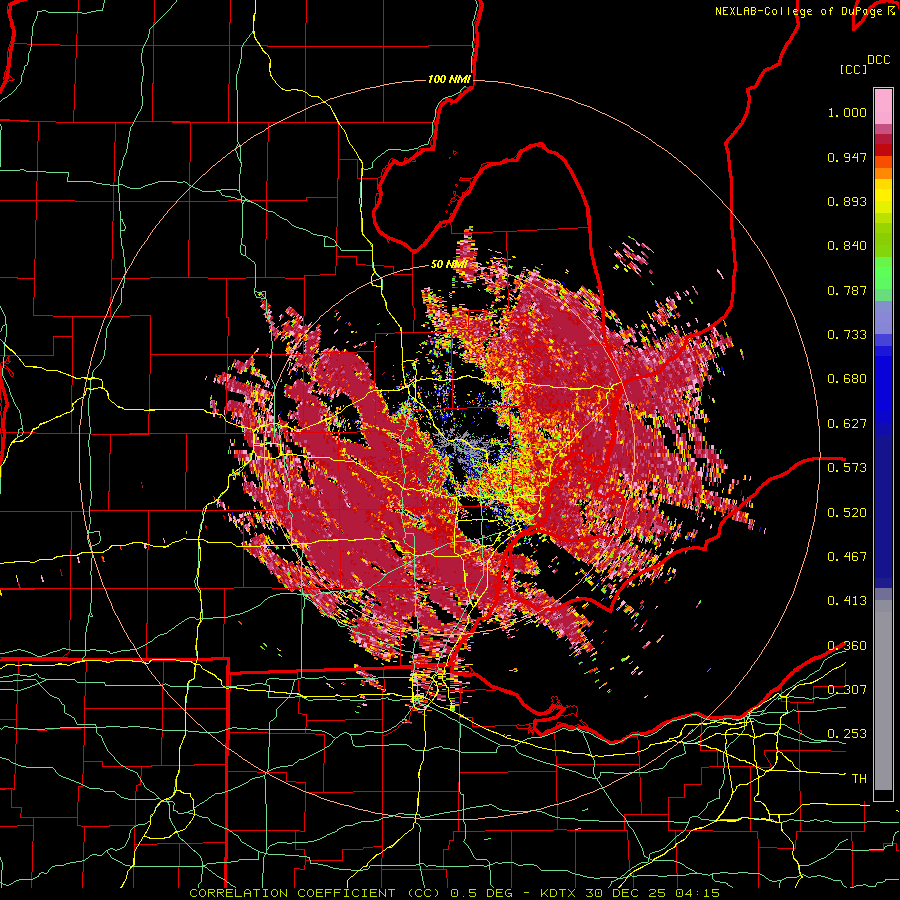This screenshot has height=900, width=900.
Task: Click the DCC label above the color bar
Action: (x=878, y=60)
